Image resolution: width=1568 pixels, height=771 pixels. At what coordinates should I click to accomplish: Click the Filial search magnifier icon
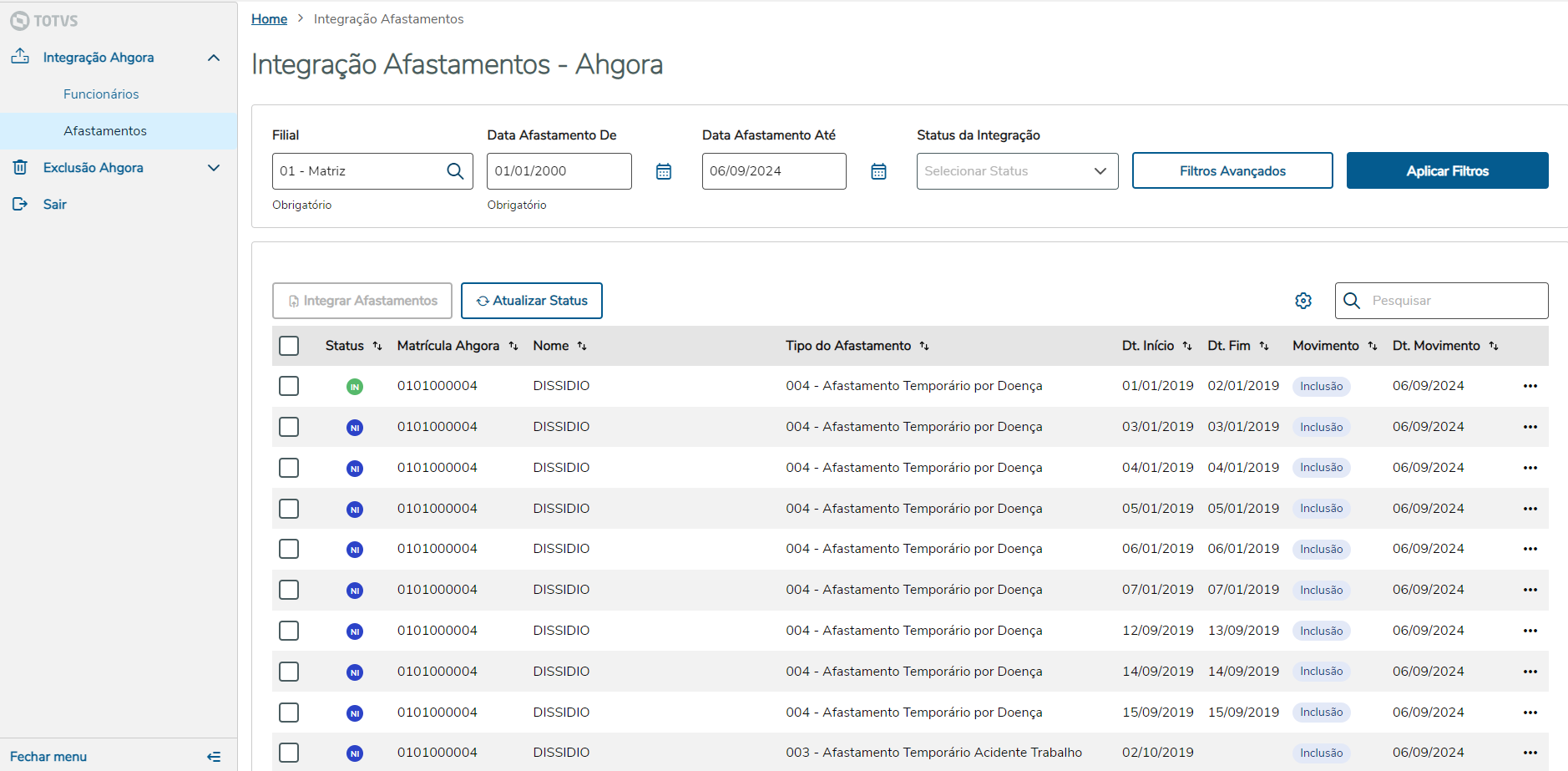[x=455, y=171]
